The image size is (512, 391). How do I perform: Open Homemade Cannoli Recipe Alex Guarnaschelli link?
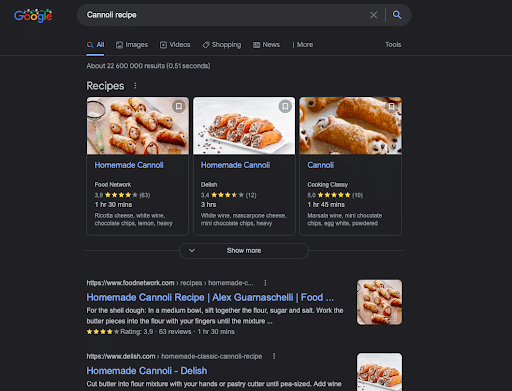(x=210, y=297)
